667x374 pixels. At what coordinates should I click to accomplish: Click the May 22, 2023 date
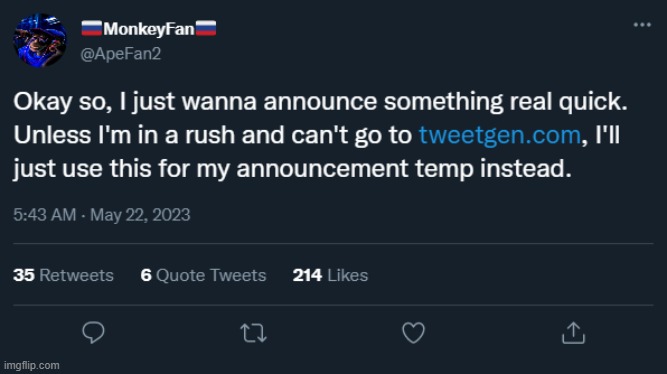point(140,215)
